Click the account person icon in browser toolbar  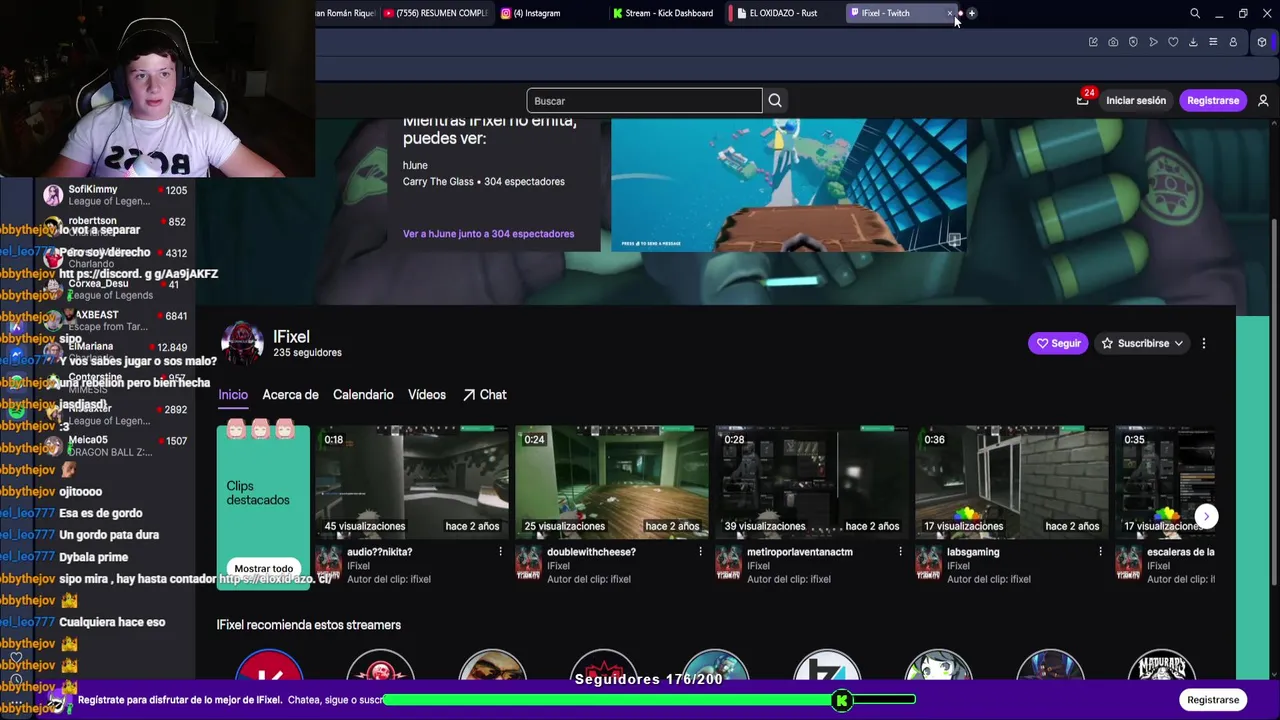pyautogui.click(x=1233, y=42)
